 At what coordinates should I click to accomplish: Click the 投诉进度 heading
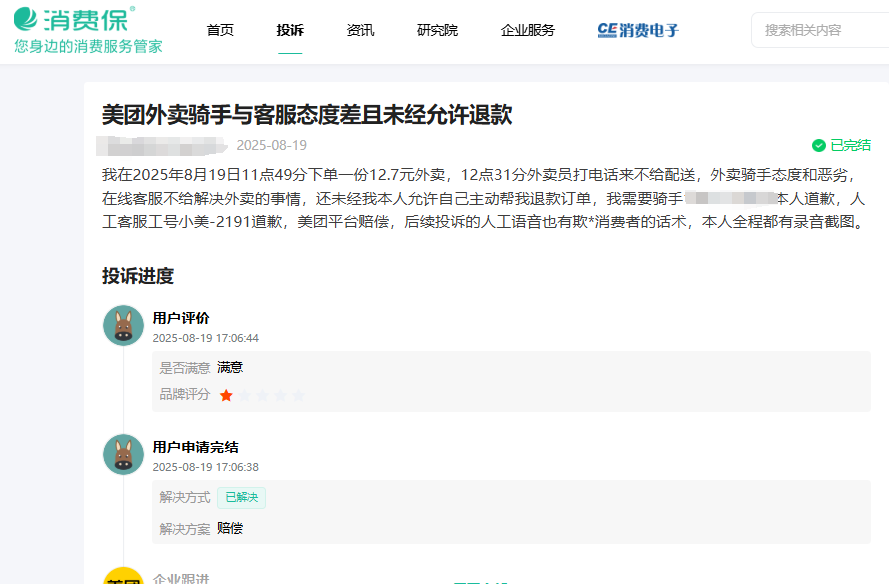pyautogui.click(x=138, y=276)
